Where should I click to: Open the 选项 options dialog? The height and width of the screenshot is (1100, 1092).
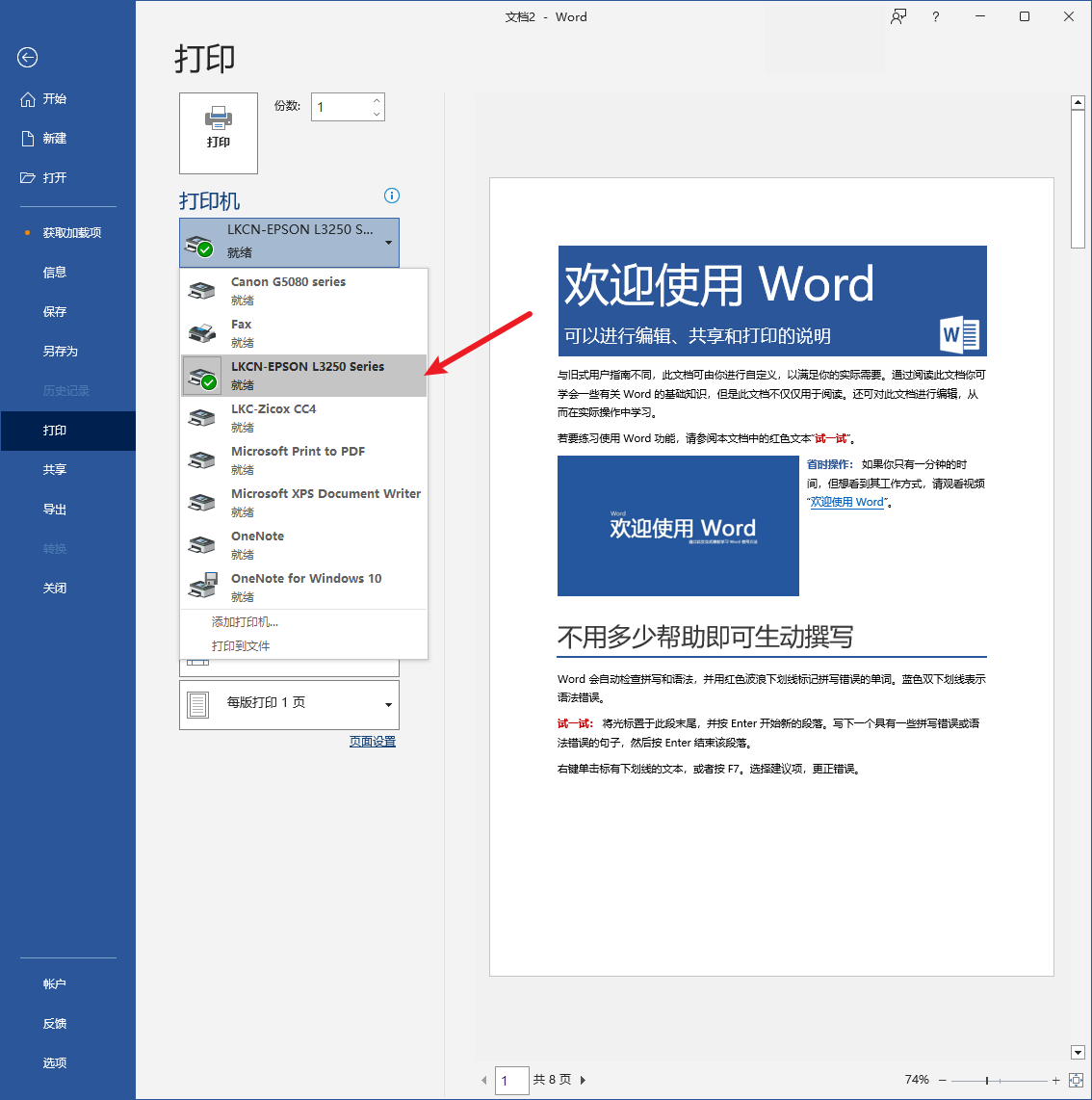68,1062
